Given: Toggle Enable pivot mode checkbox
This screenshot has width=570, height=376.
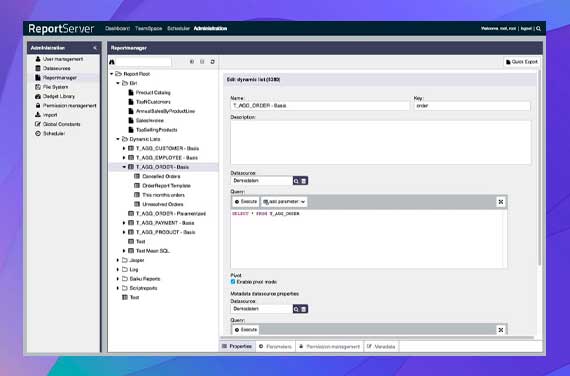Looking at the screenshot, I should pos(233,282).
